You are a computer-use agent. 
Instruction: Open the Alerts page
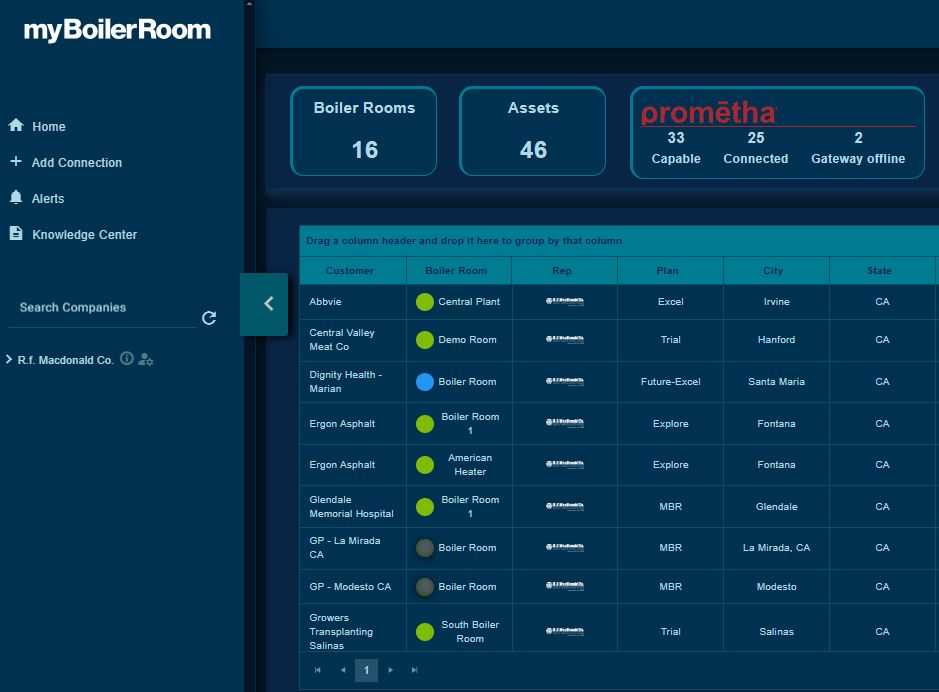[x=47, y=199]
